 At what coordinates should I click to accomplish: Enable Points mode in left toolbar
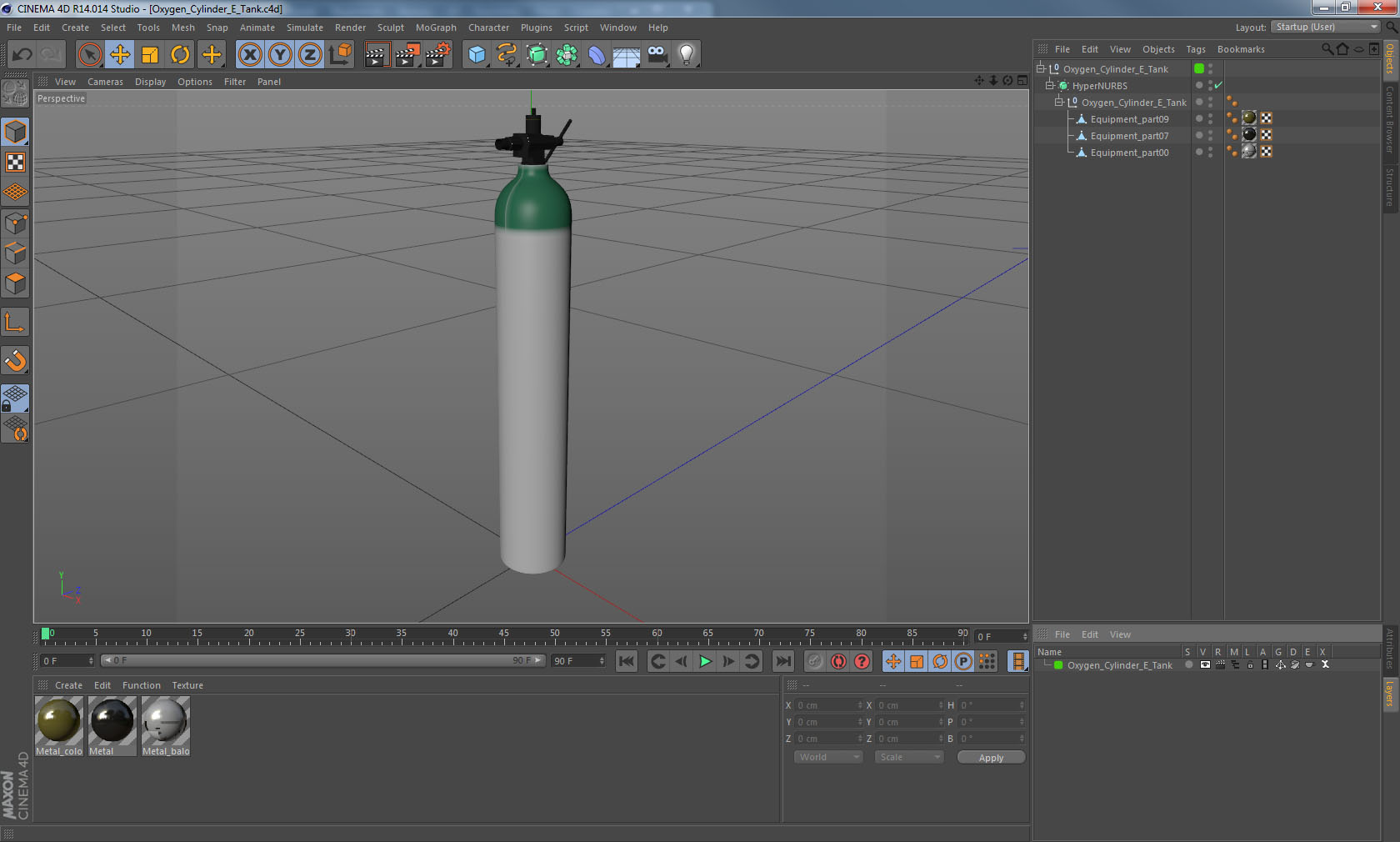[16, 223]
